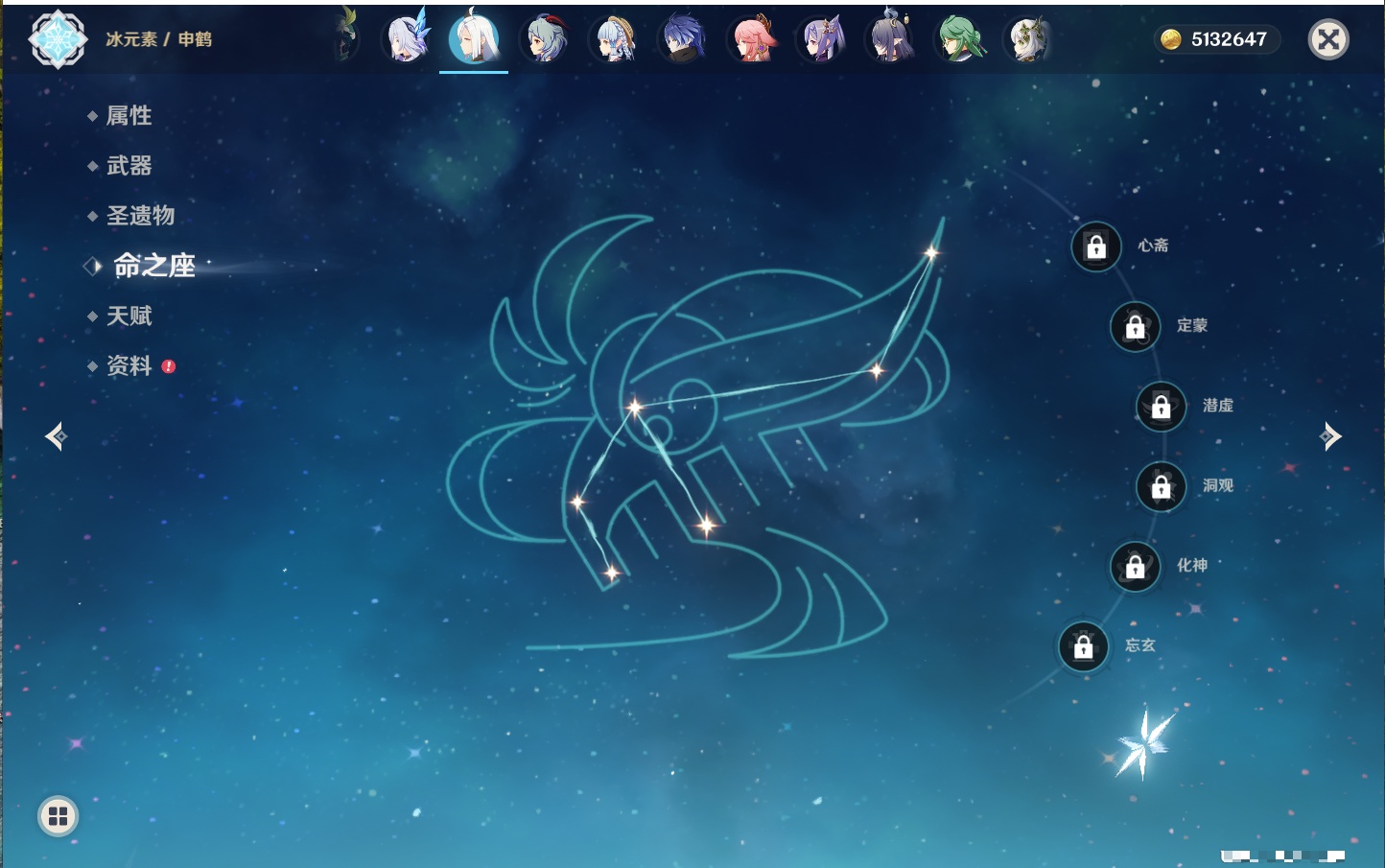
Task: Switch to the 圣遗物 artifacts tab
Action: [140, 216]
